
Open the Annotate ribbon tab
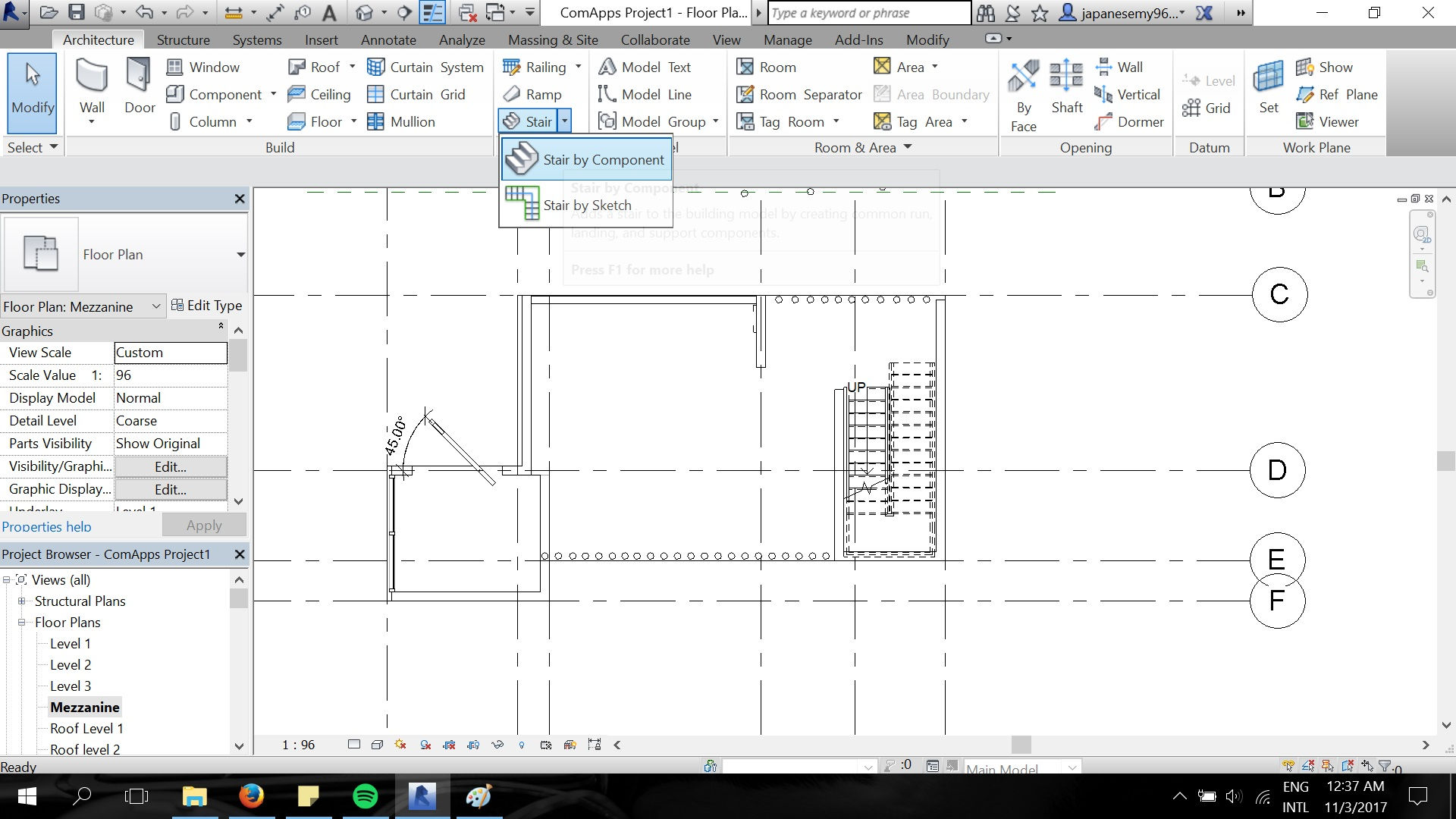coord(388,39)
